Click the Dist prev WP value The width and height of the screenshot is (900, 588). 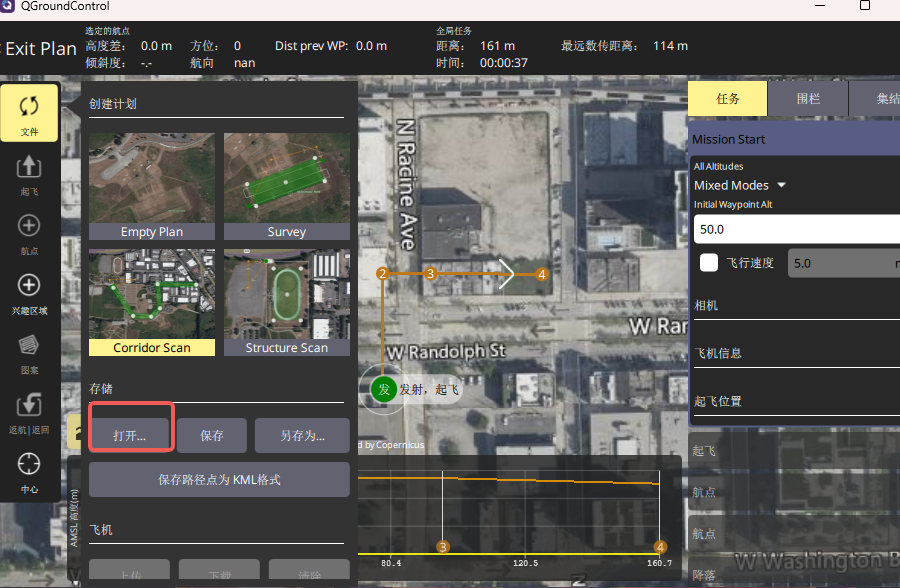coord(371,46)
